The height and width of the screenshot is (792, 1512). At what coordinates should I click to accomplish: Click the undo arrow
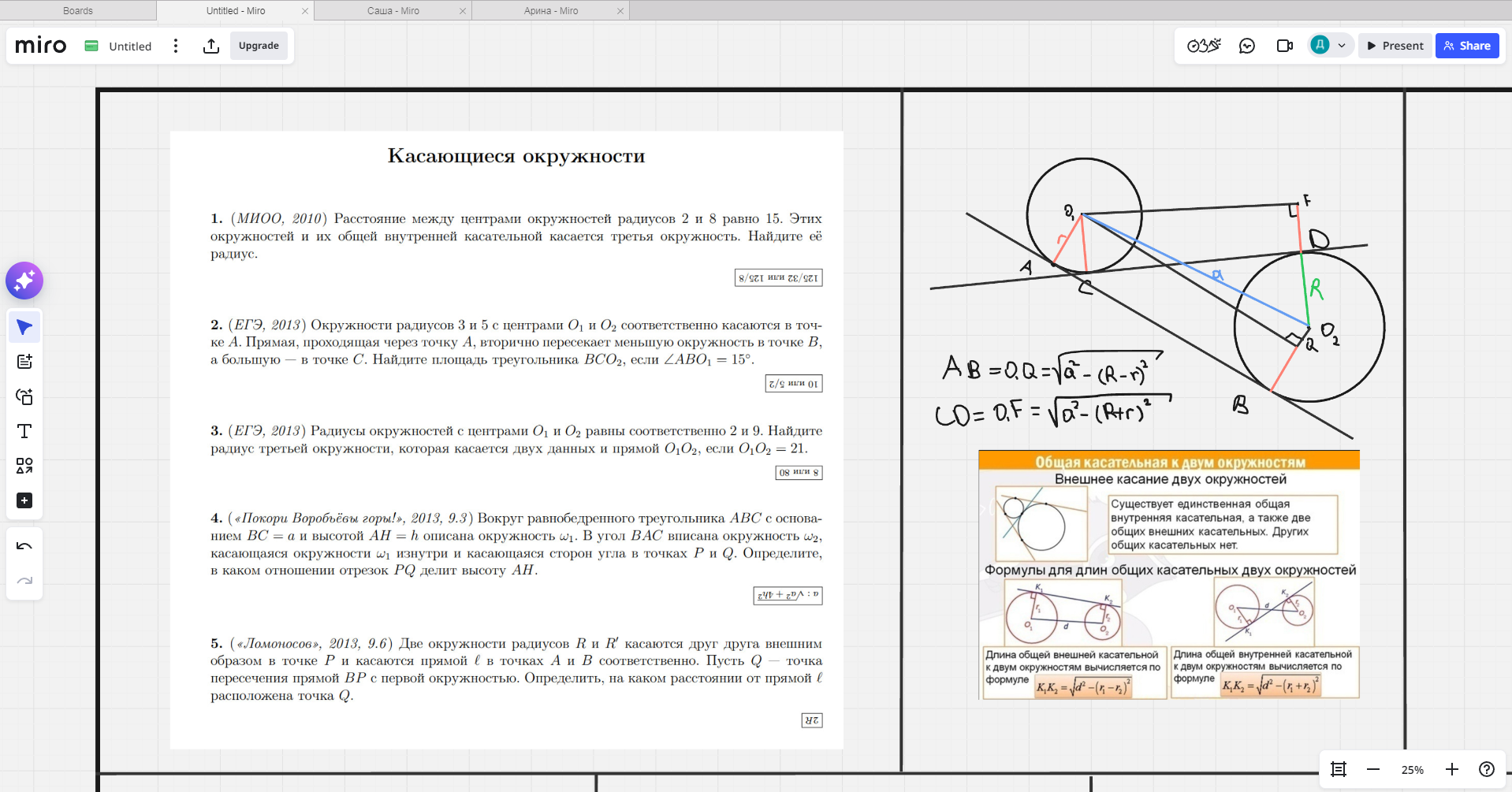[x=24, y=546]
